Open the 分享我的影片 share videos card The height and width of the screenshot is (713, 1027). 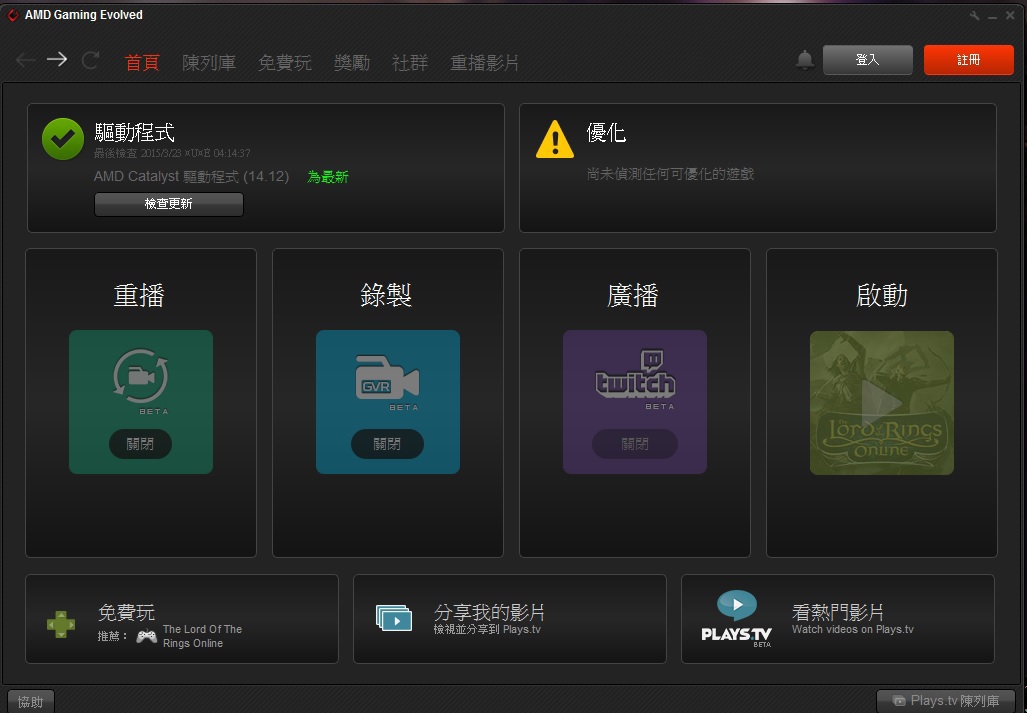point(510,619)
